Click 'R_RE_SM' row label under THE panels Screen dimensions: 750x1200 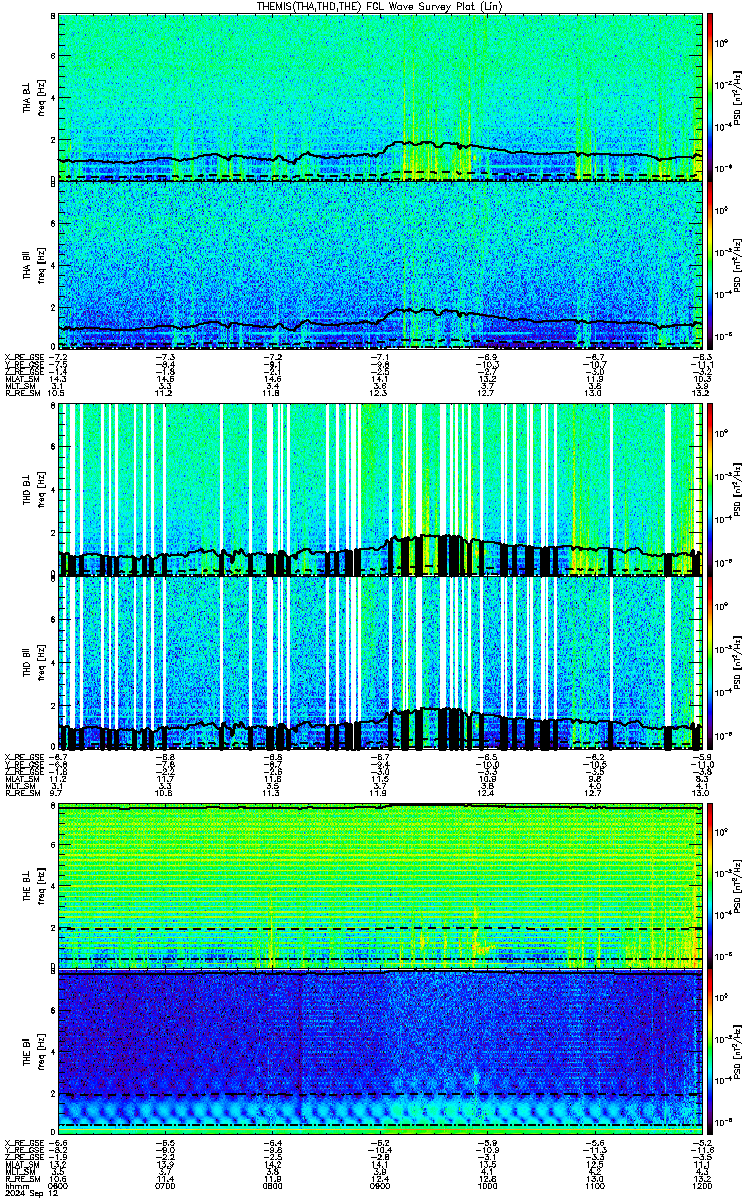pos(21,1178)
